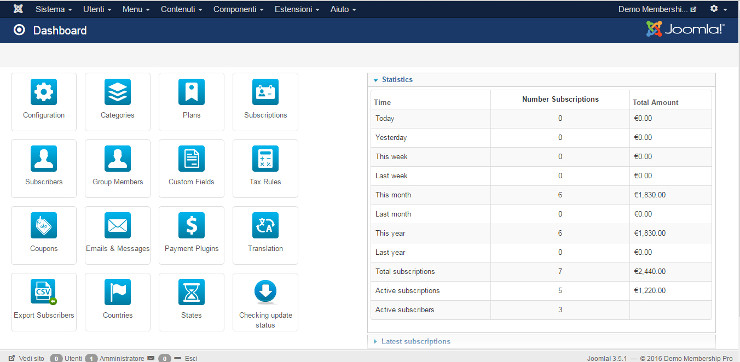The height and width of the screenshot is (362, 740).
Task: Select the This year row label
Action: 390,233
